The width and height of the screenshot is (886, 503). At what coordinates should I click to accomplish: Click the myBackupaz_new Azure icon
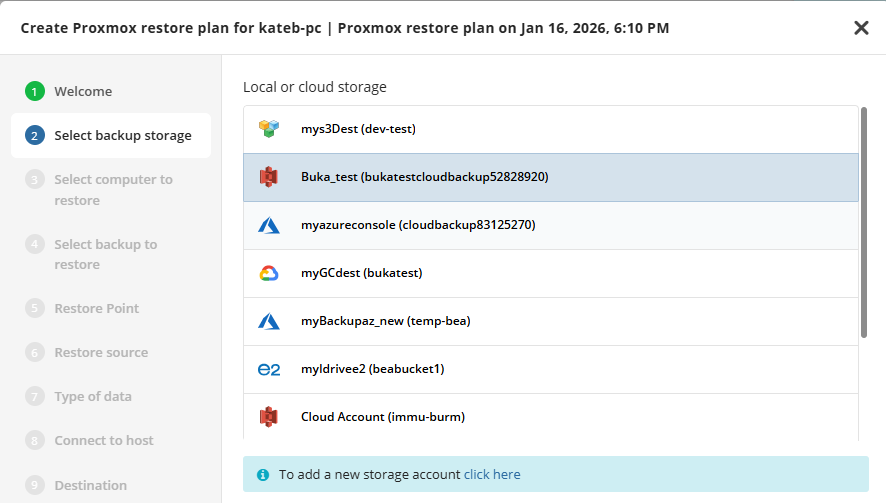(x=268, y=321)
